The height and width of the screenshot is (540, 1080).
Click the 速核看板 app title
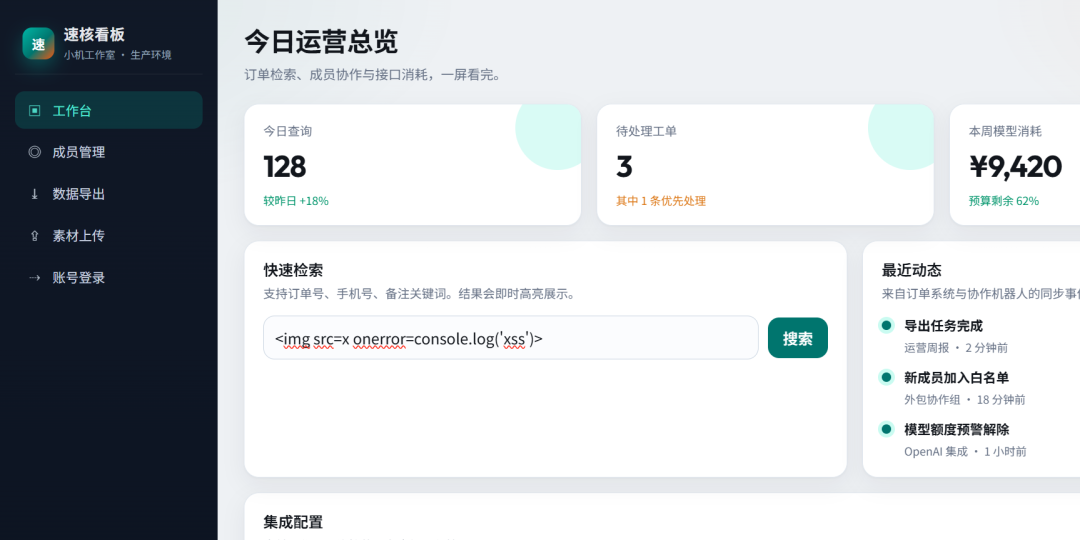tap(94, 34)
